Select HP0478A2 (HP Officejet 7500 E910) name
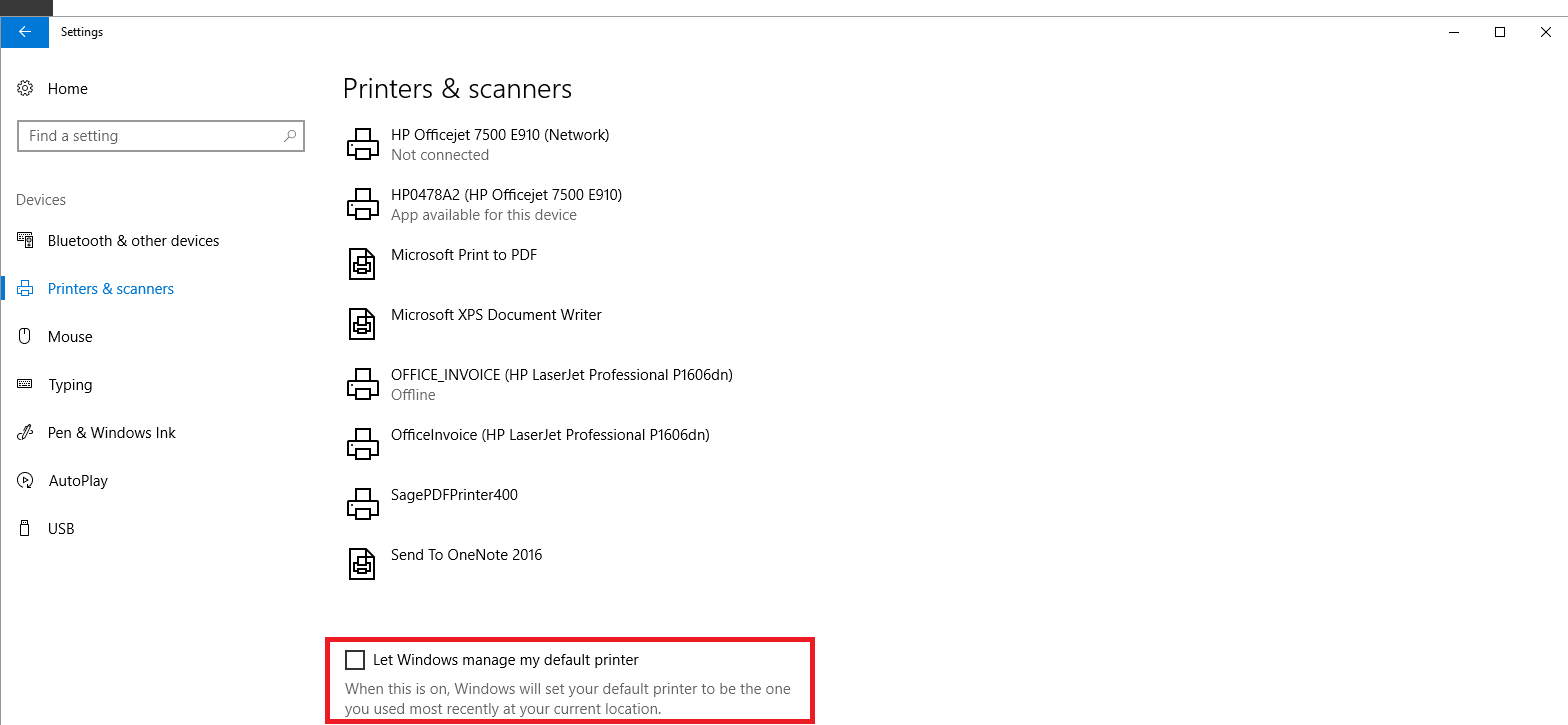 506,195
